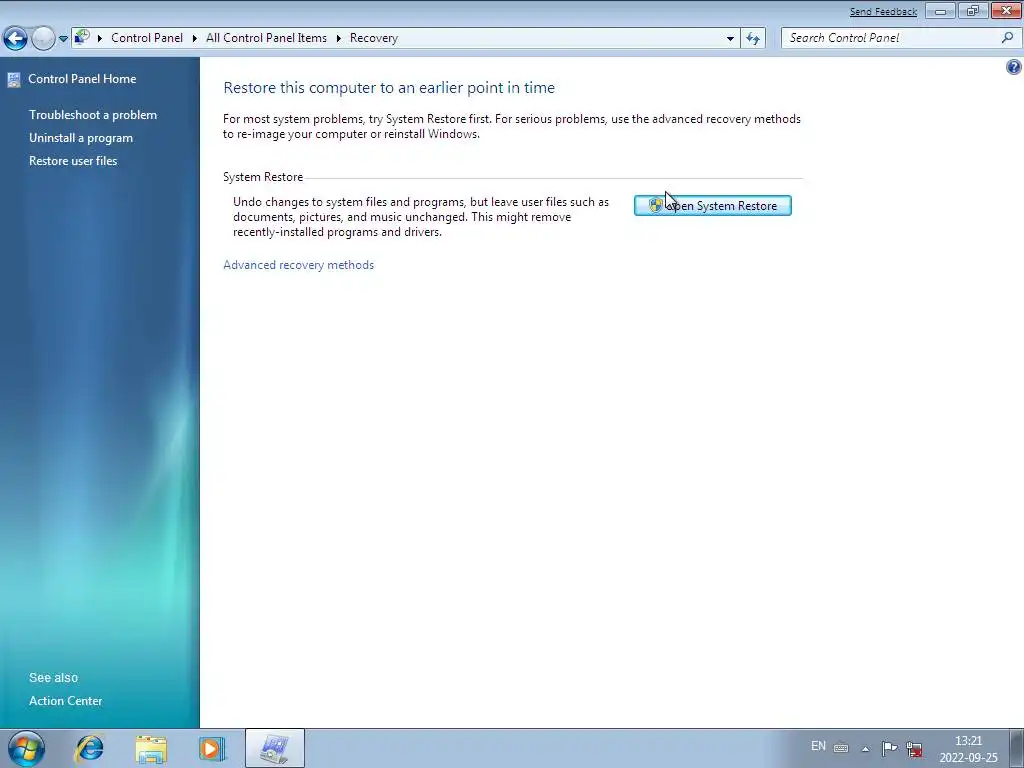Screen dimensions: 1024x768
Task: Restore down the Recovery window
Action: pos(973,11)
